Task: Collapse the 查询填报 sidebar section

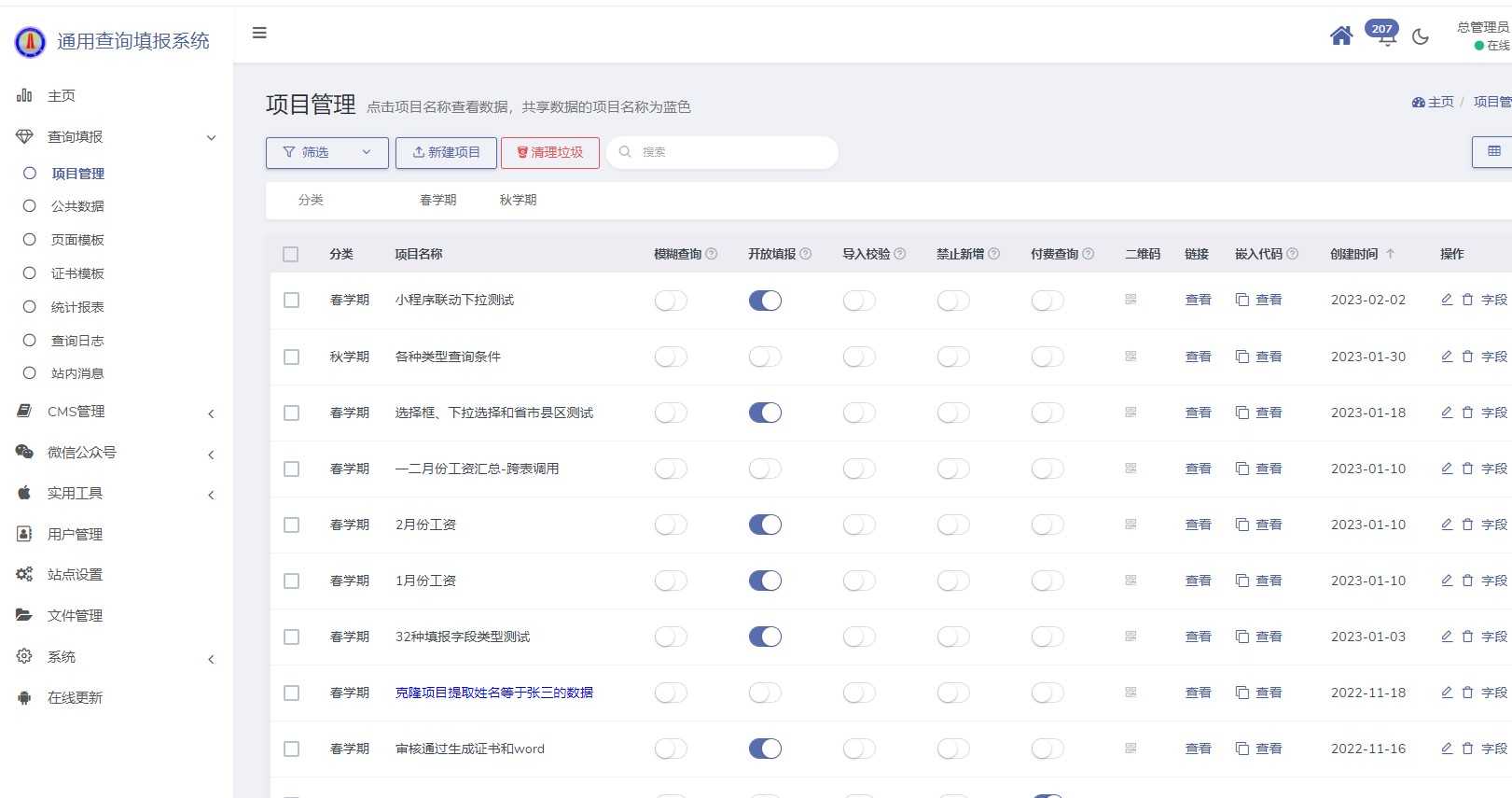Action: click(x=211, y=137)
